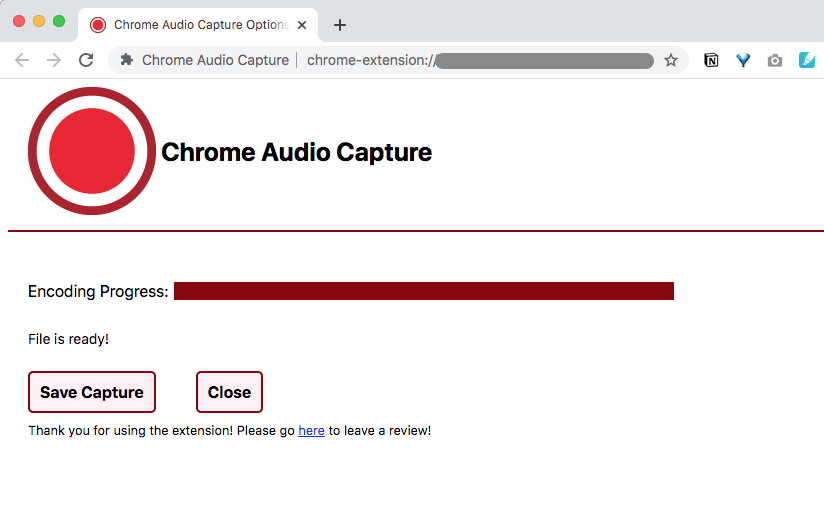Image resolution: width=824 pixels, height=509 pixels.
Task: Click the Encoding Progress bar
Action: tap(424, 291)
